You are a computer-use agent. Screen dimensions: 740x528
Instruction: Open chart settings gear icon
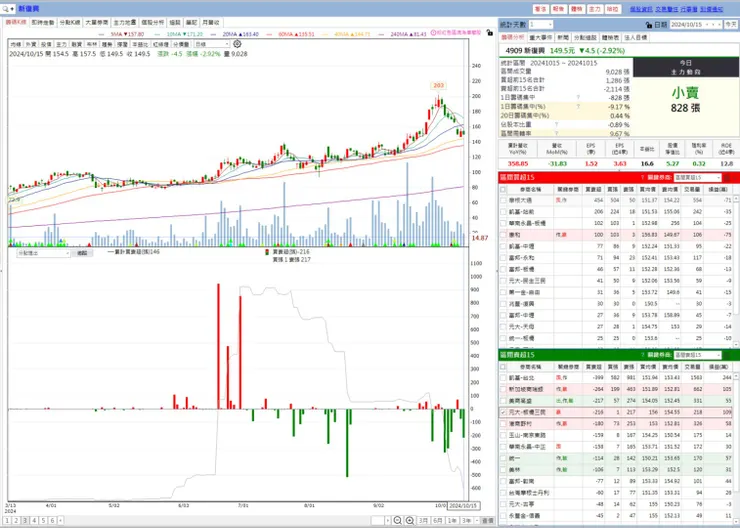tap(237, 44)
